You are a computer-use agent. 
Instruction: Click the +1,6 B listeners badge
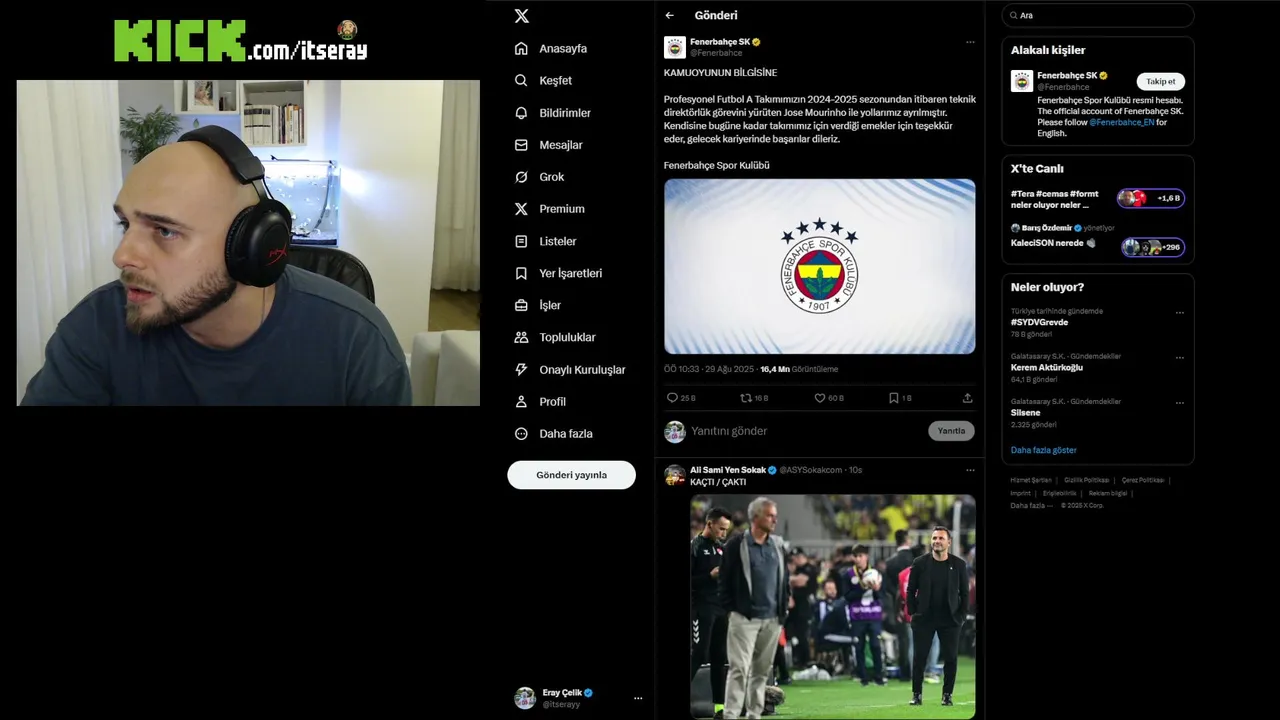click(x=1151, y=198)
